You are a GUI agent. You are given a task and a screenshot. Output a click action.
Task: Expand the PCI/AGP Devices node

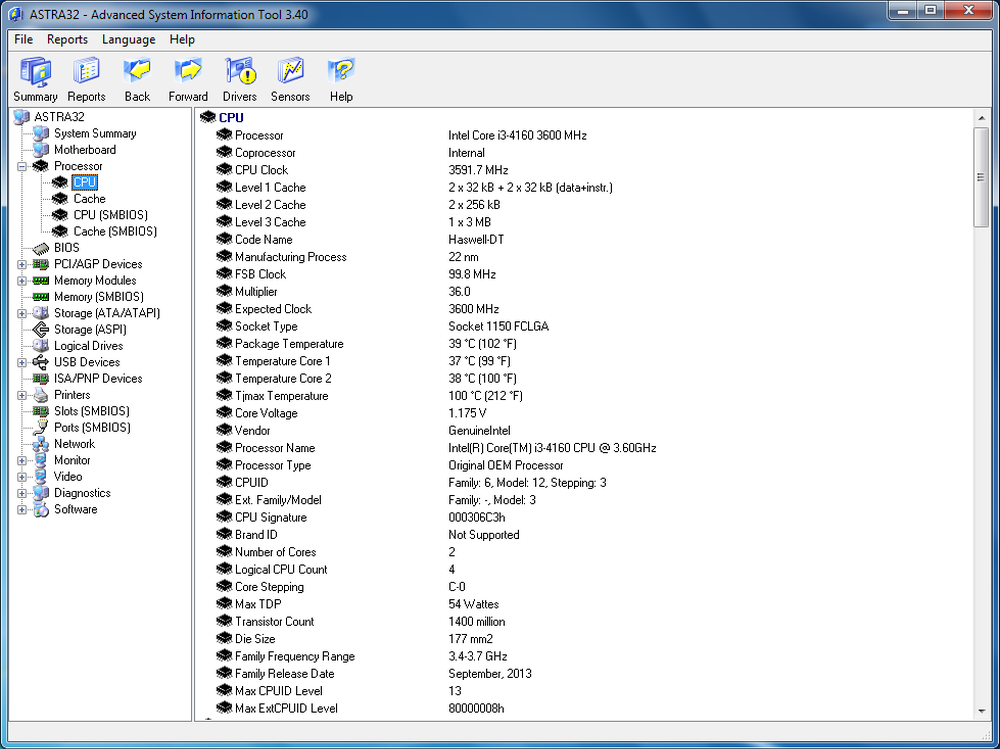coord(22,265)
